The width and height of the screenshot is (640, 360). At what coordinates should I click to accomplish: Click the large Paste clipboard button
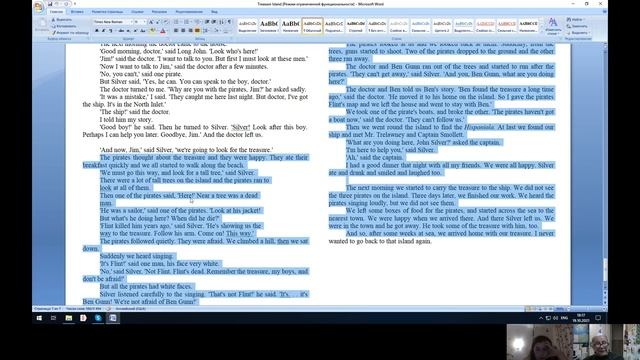click(42, 25)
